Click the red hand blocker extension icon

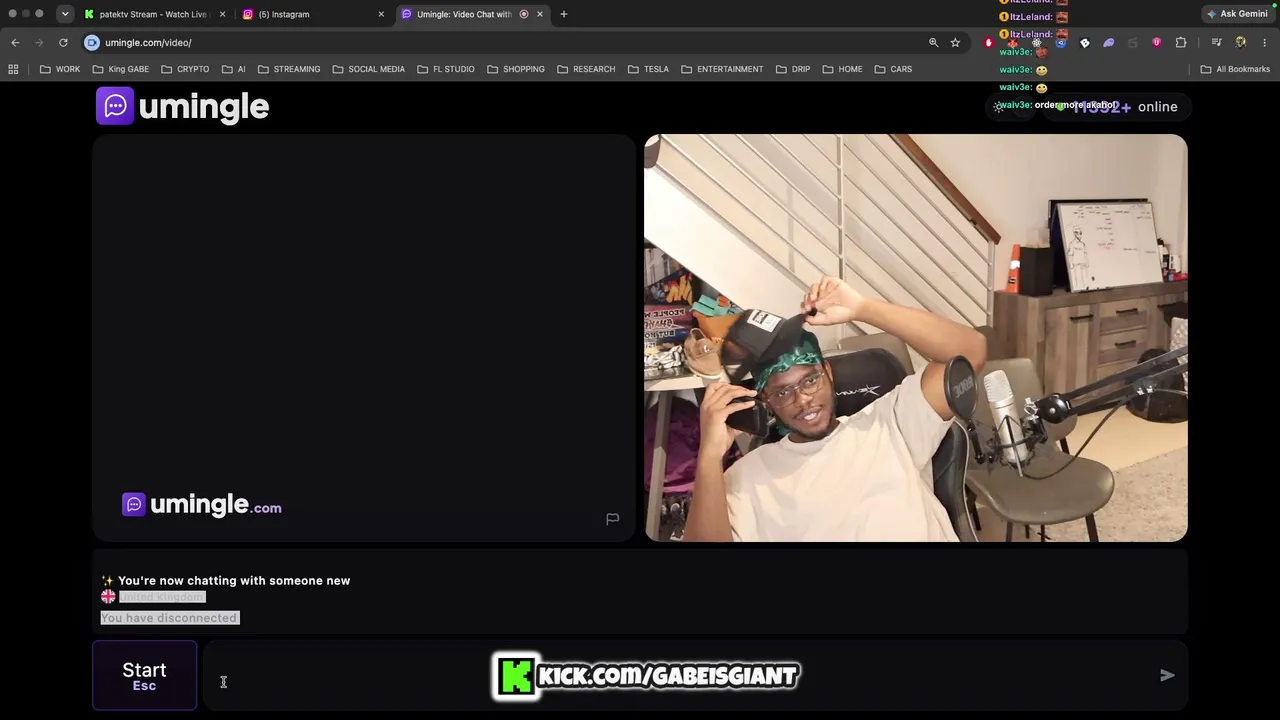coord(989,42)
